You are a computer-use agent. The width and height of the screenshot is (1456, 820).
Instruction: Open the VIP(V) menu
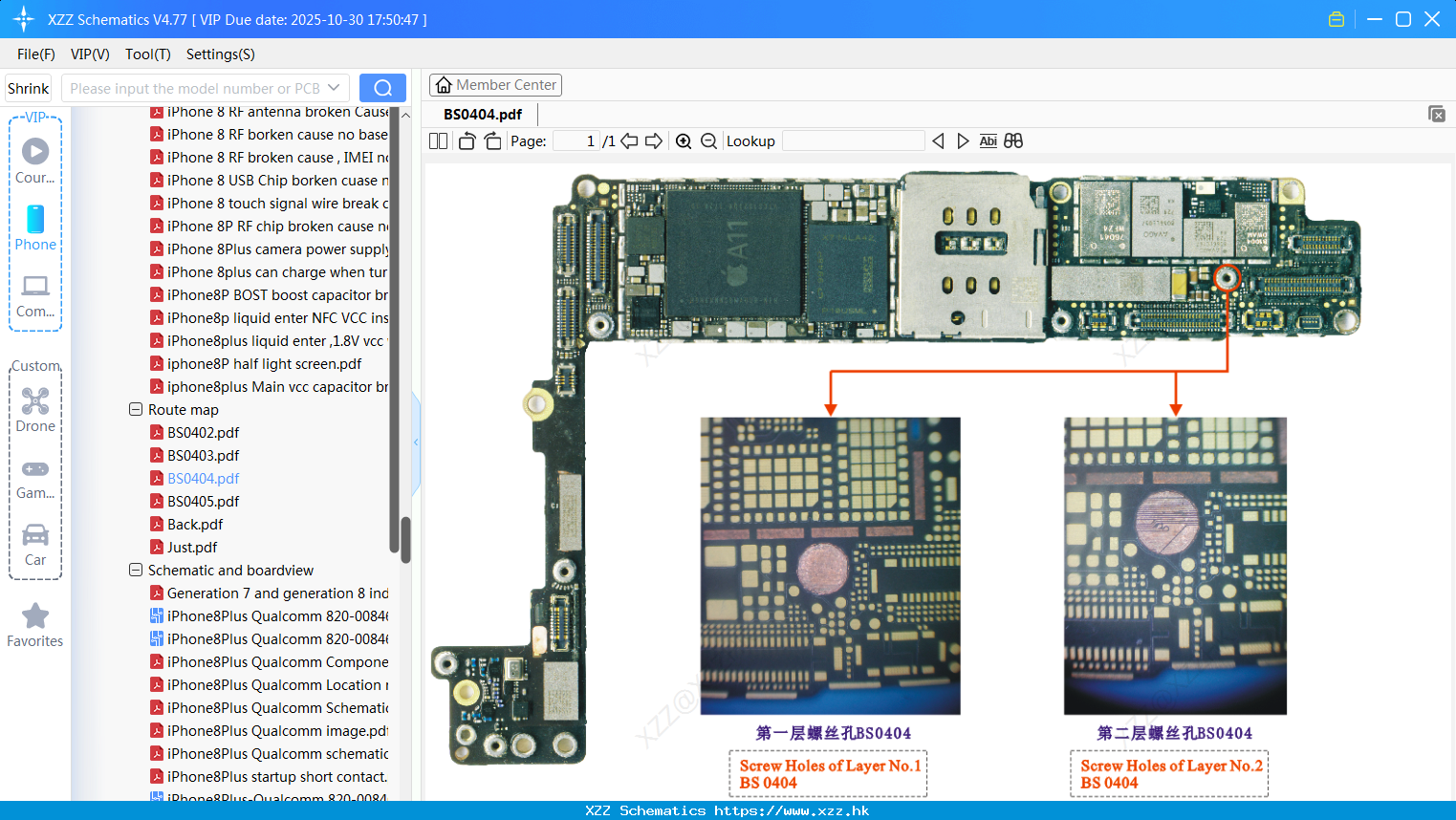click(90, 54)
